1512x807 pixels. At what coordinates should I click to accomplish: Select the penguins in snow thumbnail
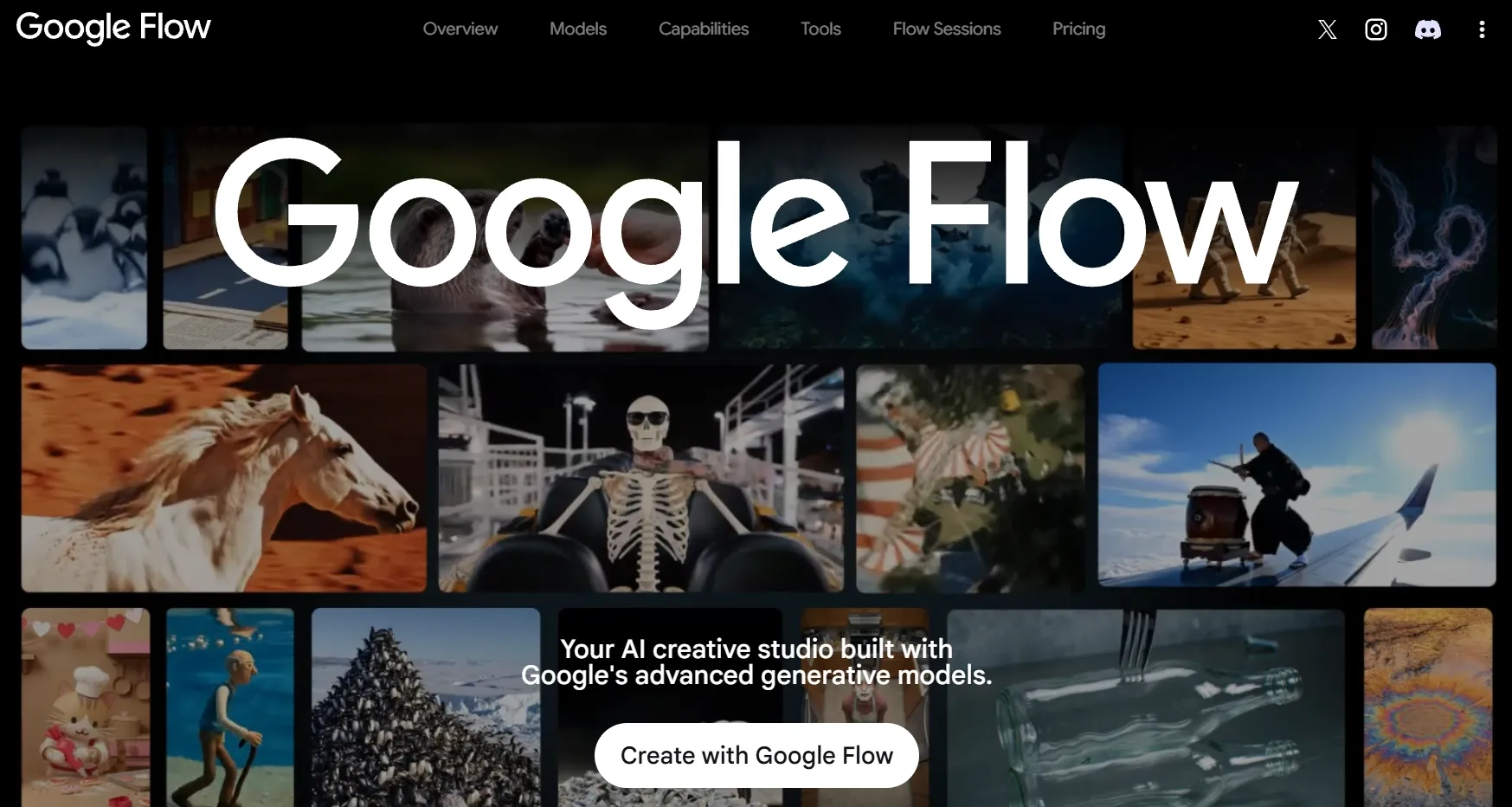[84, 238]
